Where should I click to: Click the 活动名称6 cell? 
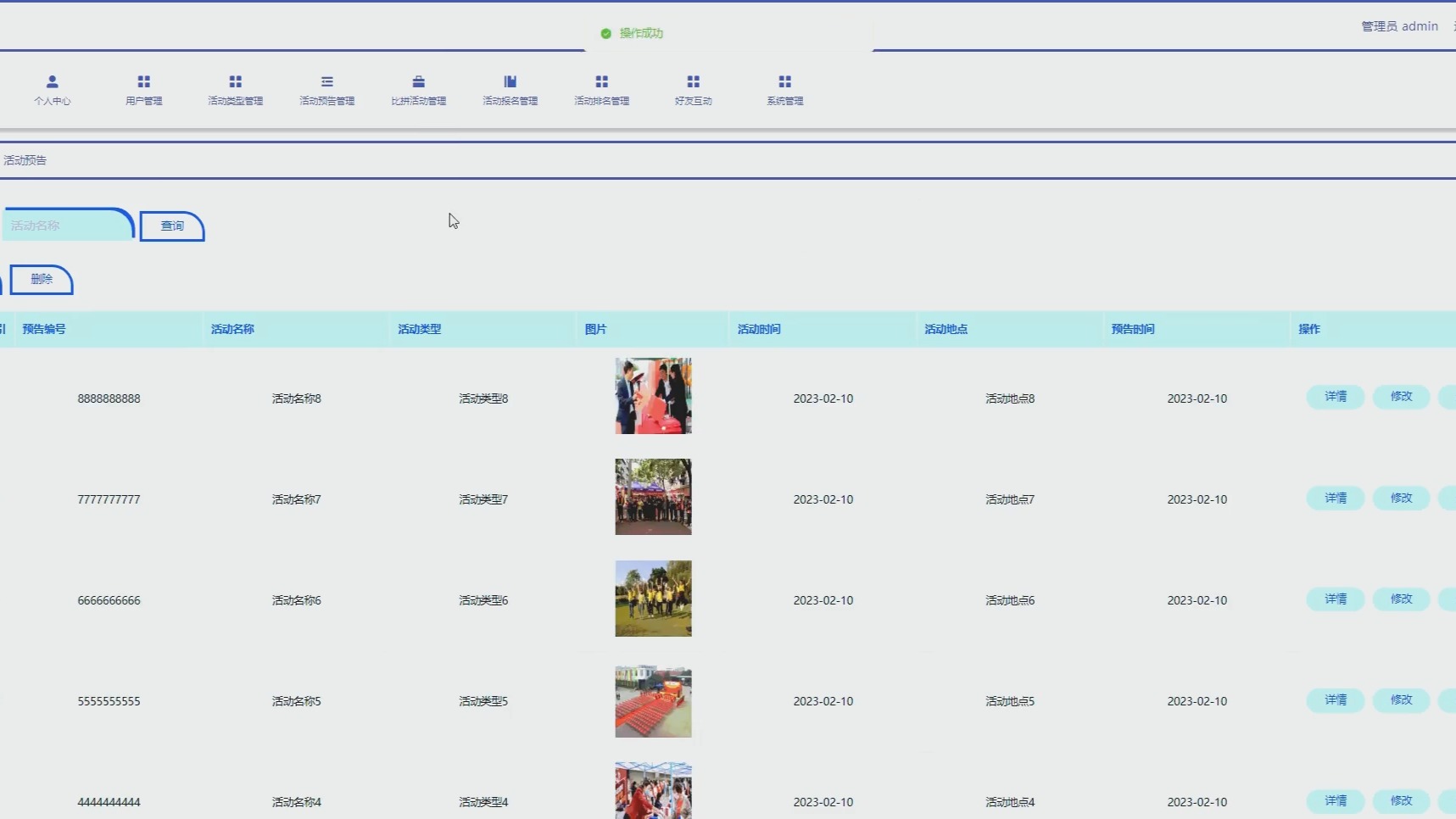coord(297,600)
